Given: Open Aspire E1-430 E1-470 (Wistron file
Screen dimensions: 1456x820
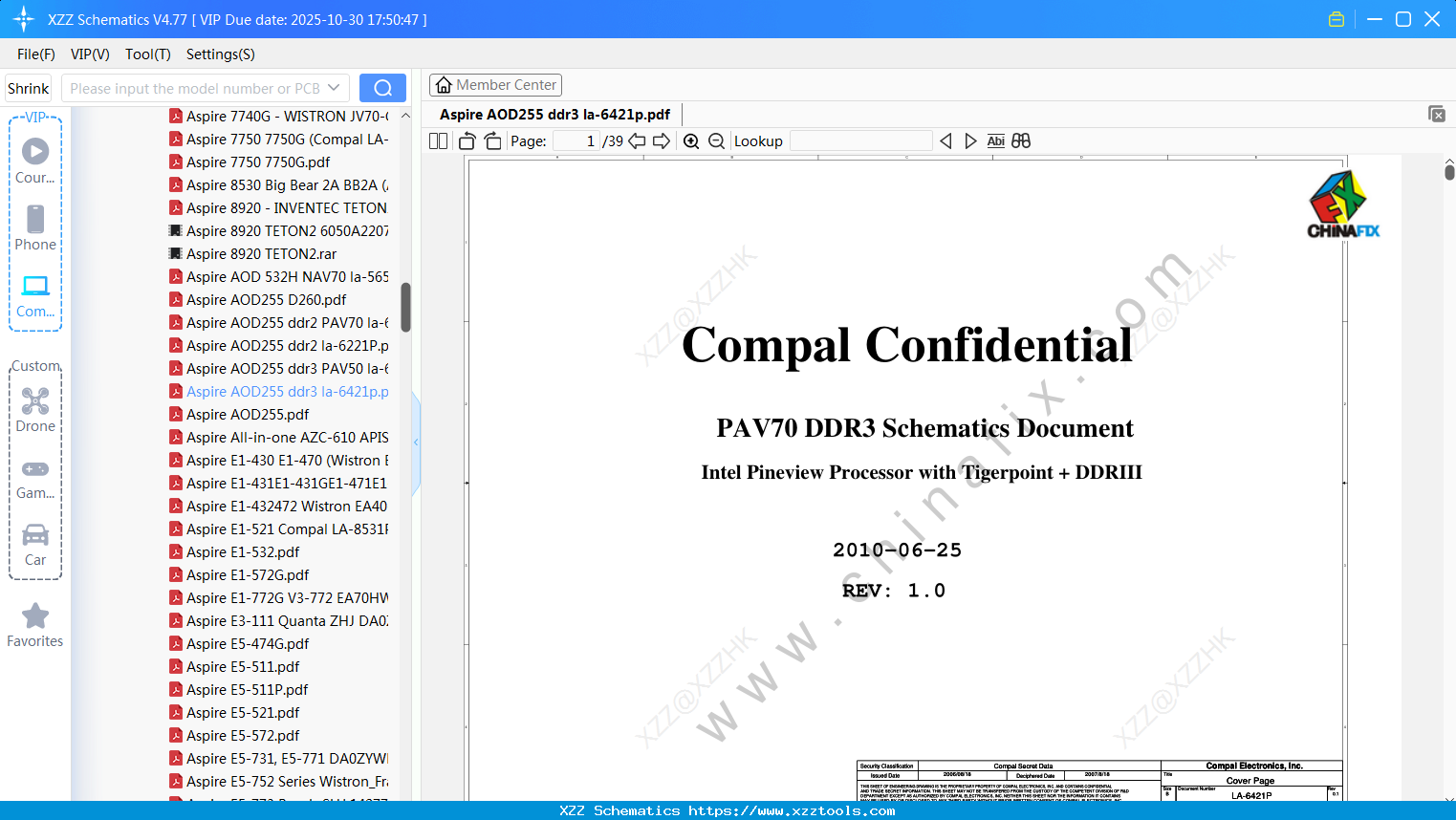Looking at the screenshot, I should click(279, 461).
